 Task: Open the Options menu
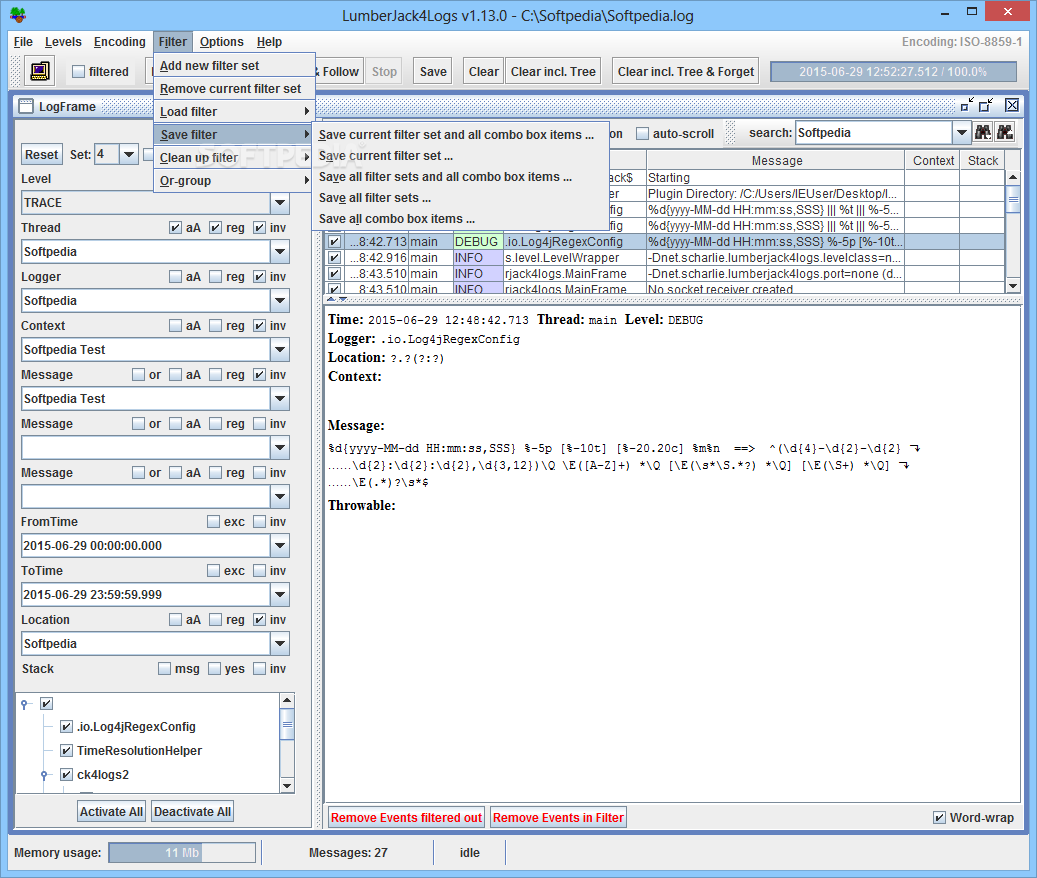click(222, 42)
